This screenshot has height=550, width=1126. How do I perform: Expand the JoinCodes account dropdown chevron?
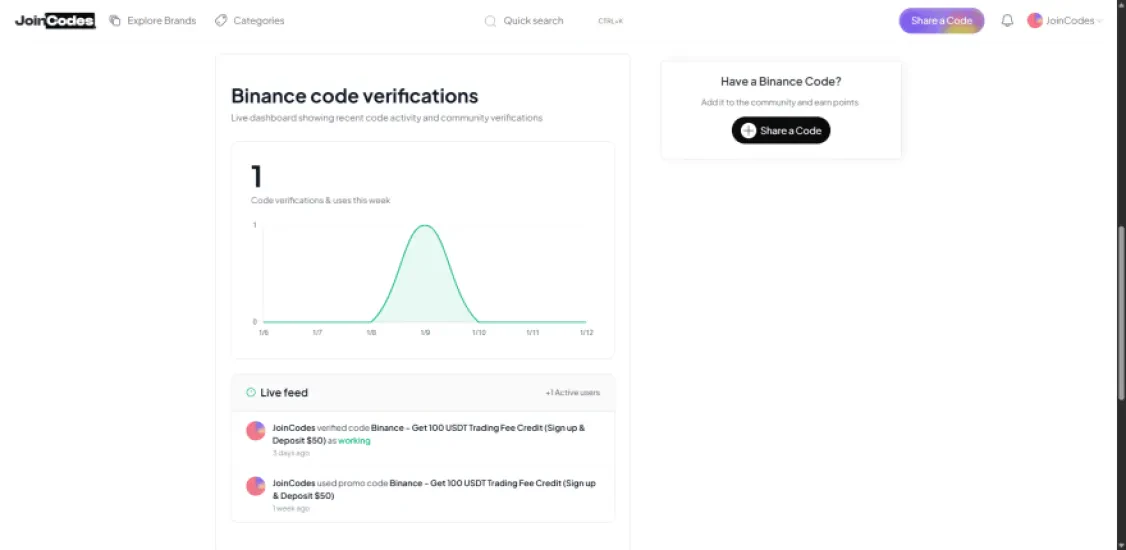click(x=1099, y=22)
